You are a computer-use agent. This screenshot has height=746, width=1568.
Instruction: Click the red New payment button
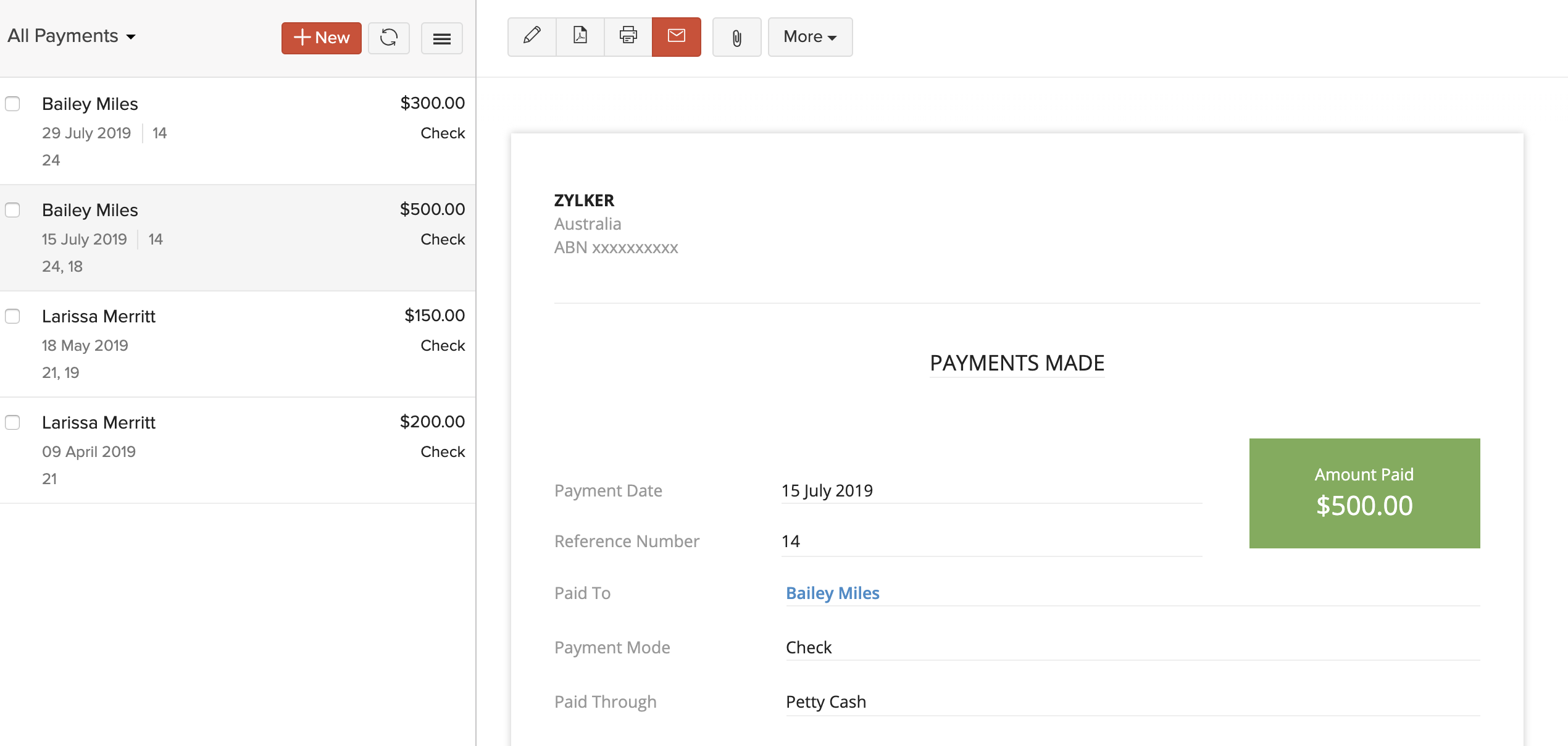321,38
